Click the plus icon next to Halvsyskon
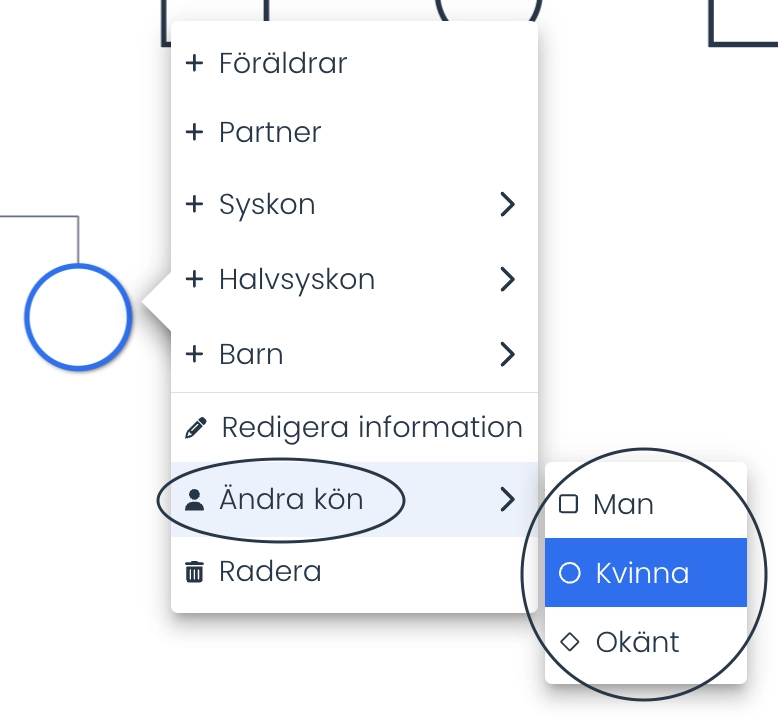 point(194,279)
